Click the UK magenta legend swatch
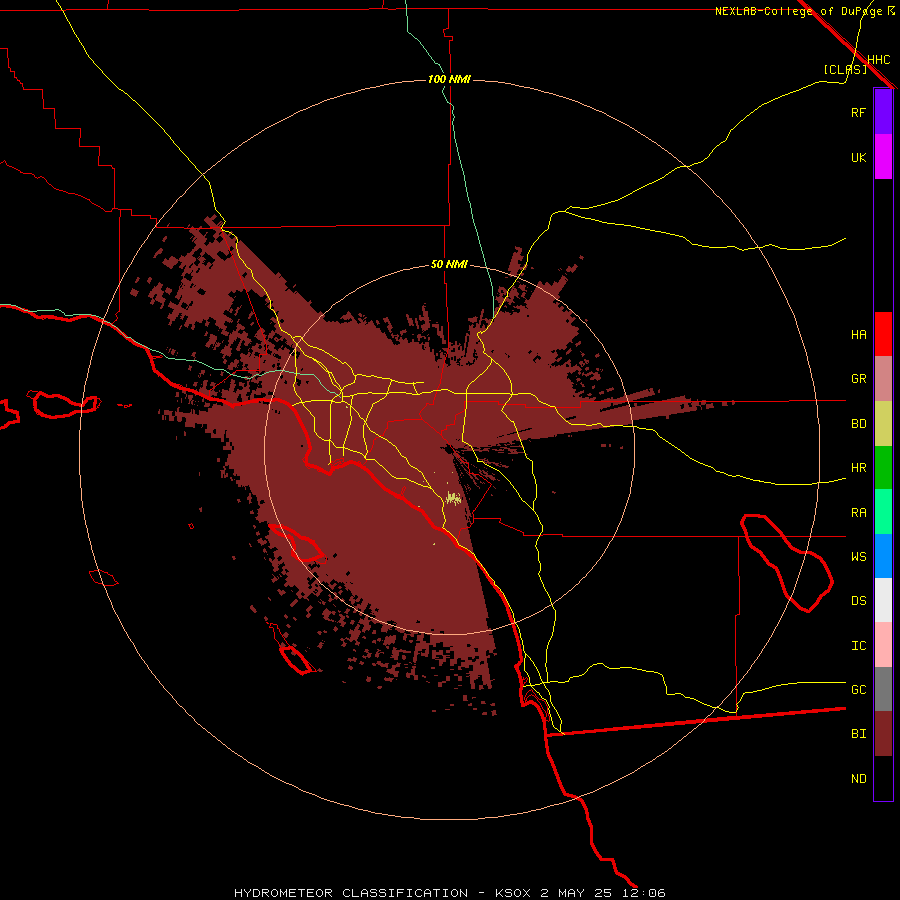Screen dimensions: 900x900 point(883,157)
